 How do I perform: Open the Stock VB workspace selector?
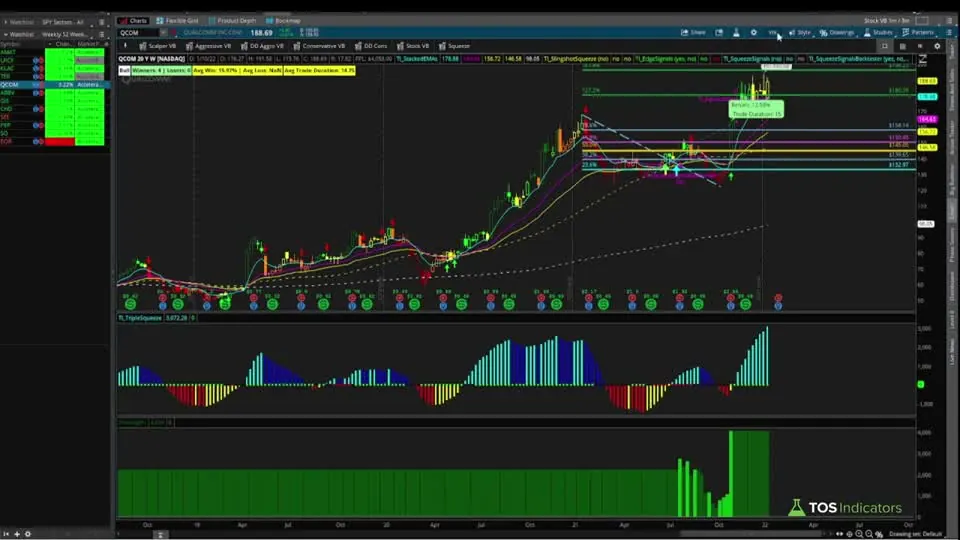pos(887,21)
